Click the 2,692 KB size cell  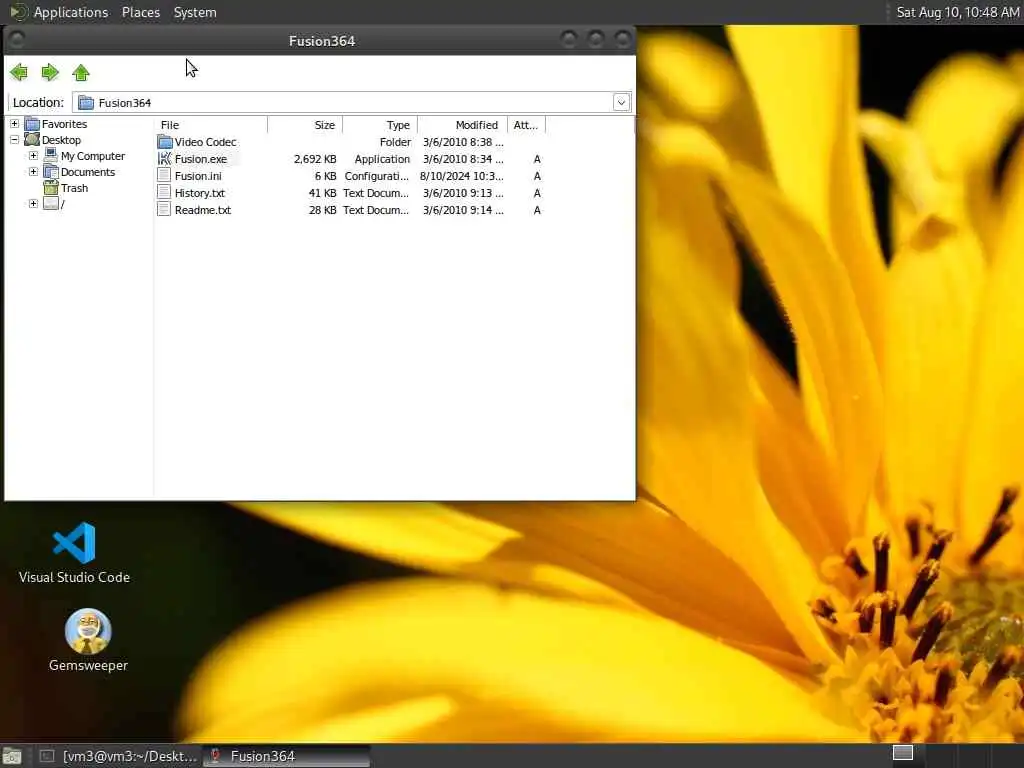(x=315, y=159)
